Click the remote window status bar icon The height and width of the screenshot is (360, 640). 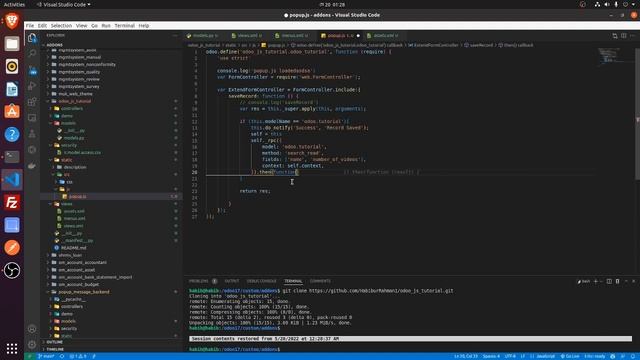(29, 356)
